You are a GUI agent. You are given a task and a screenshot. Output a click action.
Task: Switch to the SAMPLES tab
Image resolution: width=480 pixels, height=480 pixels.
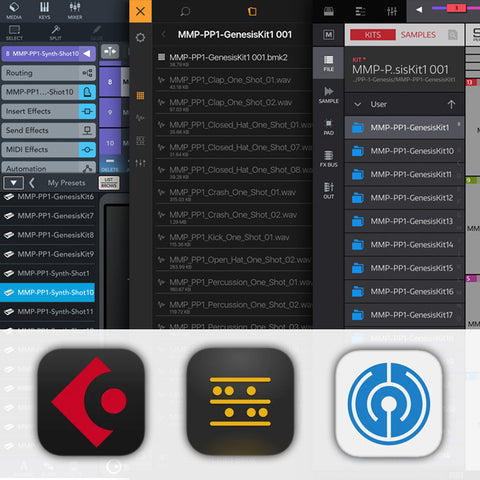(x=418, y=35)
